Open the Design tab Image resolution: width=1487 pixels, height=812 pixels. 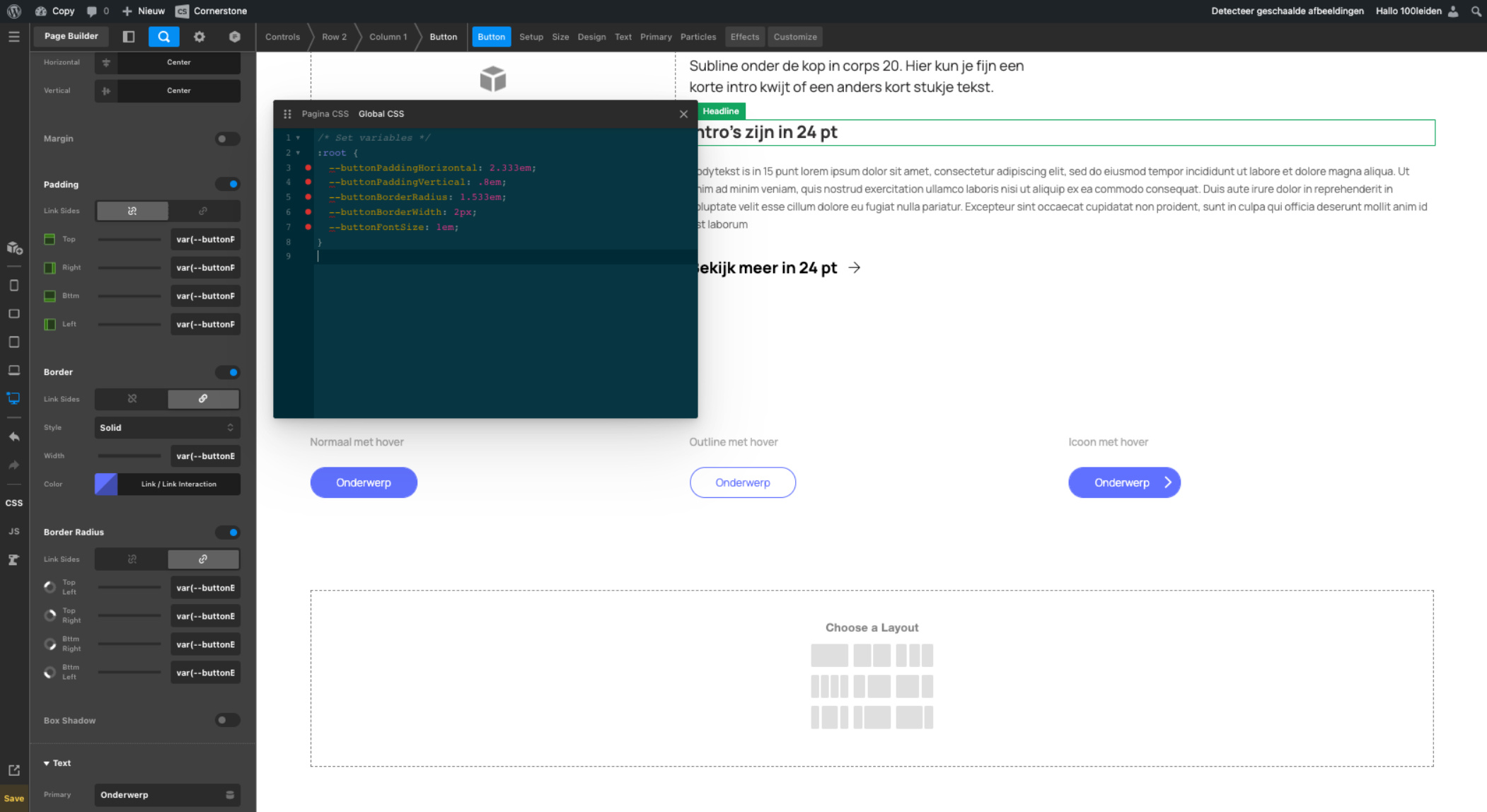591,37
